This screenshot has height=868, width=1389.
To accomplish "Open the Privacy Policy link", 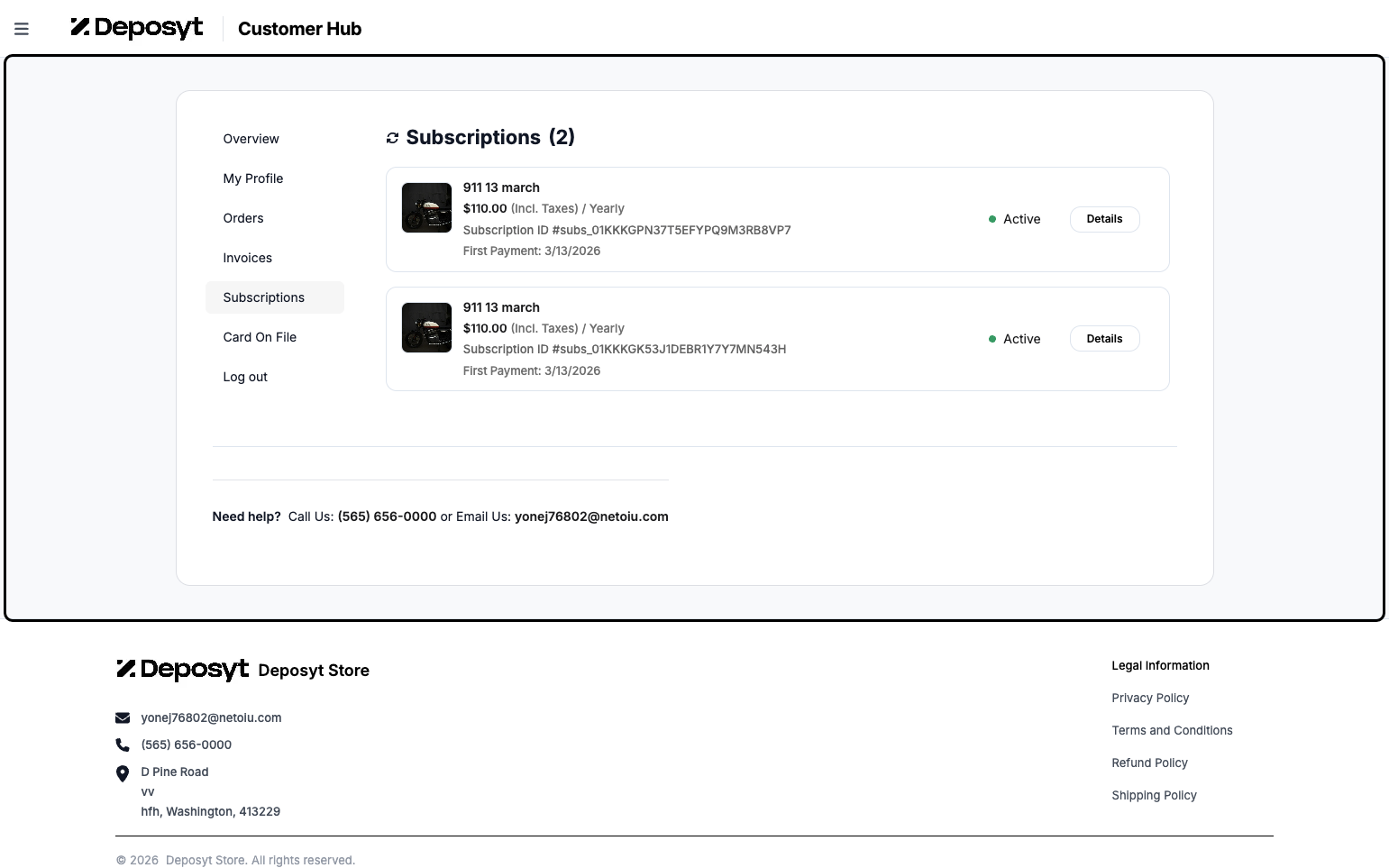I will pos(1150,698).
